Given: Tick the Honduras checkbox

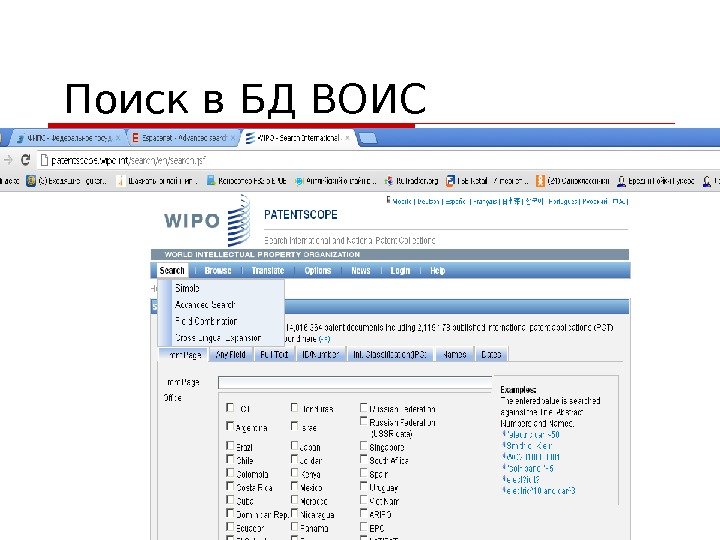Looking at the screenshot, I should [294, 407].
